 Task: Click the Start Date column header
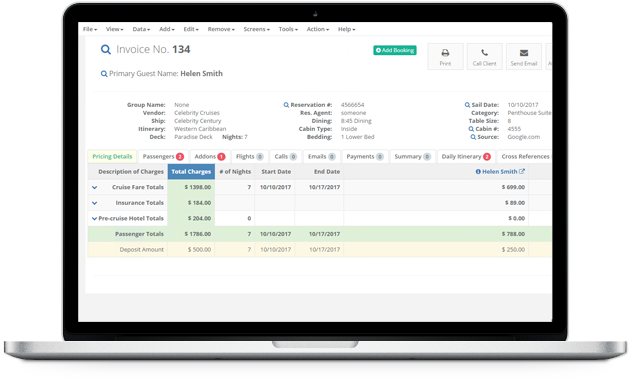tap(276, 172)
